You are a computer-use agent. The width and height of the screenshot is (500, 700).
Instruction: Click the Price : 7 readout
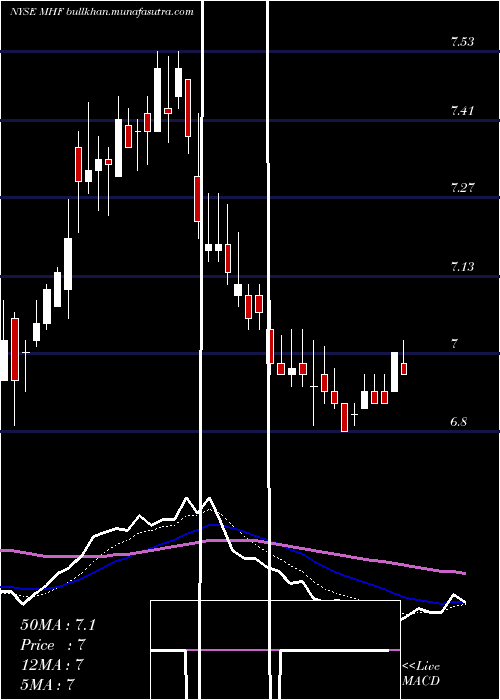pos(53,645)
